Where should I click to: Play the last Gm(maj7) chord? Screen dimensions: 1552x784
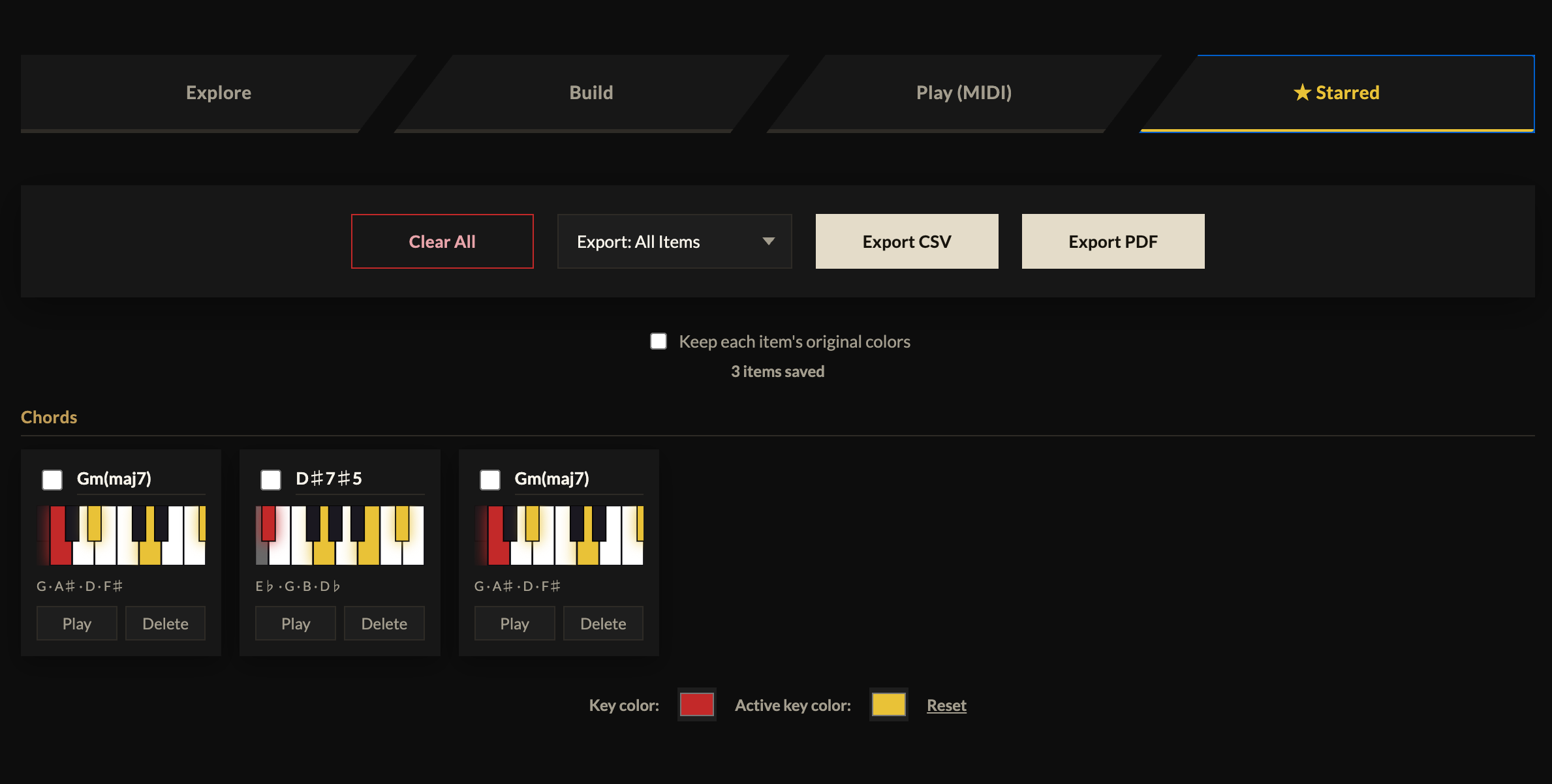coord(514,624)
